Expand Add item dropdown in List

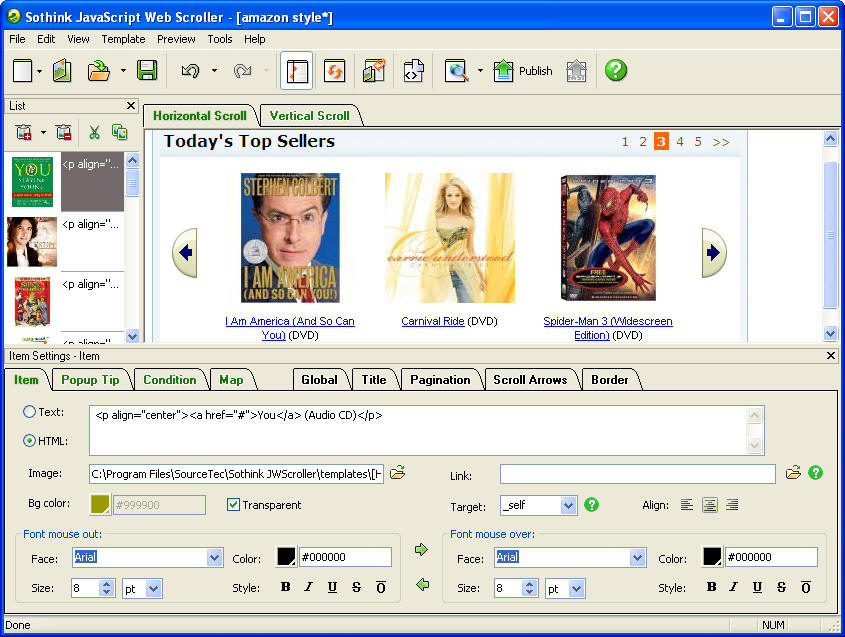coord(43,133)
